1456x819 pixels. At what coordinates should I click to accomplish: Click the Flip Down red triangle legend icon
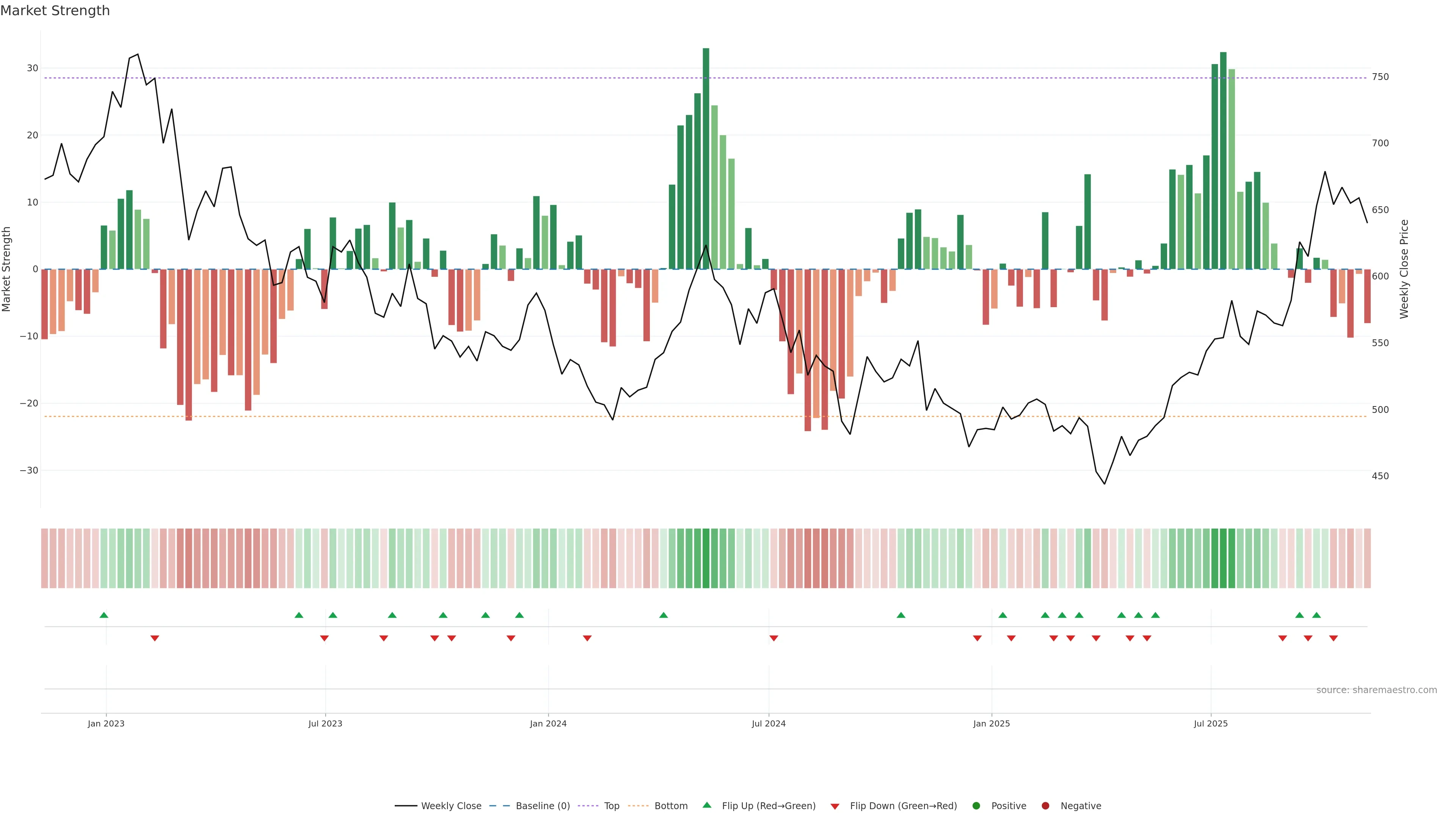pyautogui.click(x=835, y=806)
